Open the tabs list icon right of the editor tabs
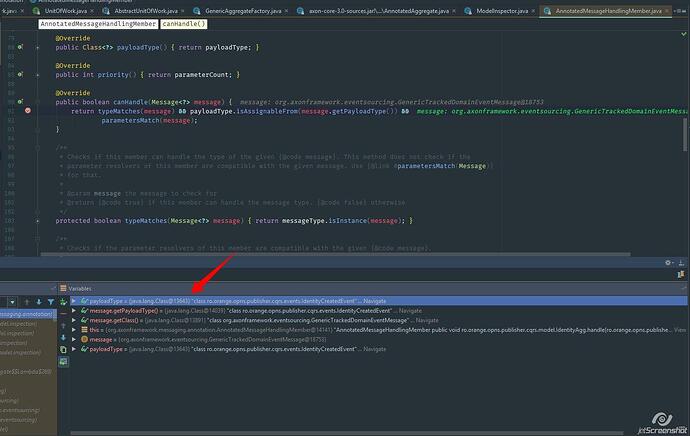 click(x=680, y=11)
